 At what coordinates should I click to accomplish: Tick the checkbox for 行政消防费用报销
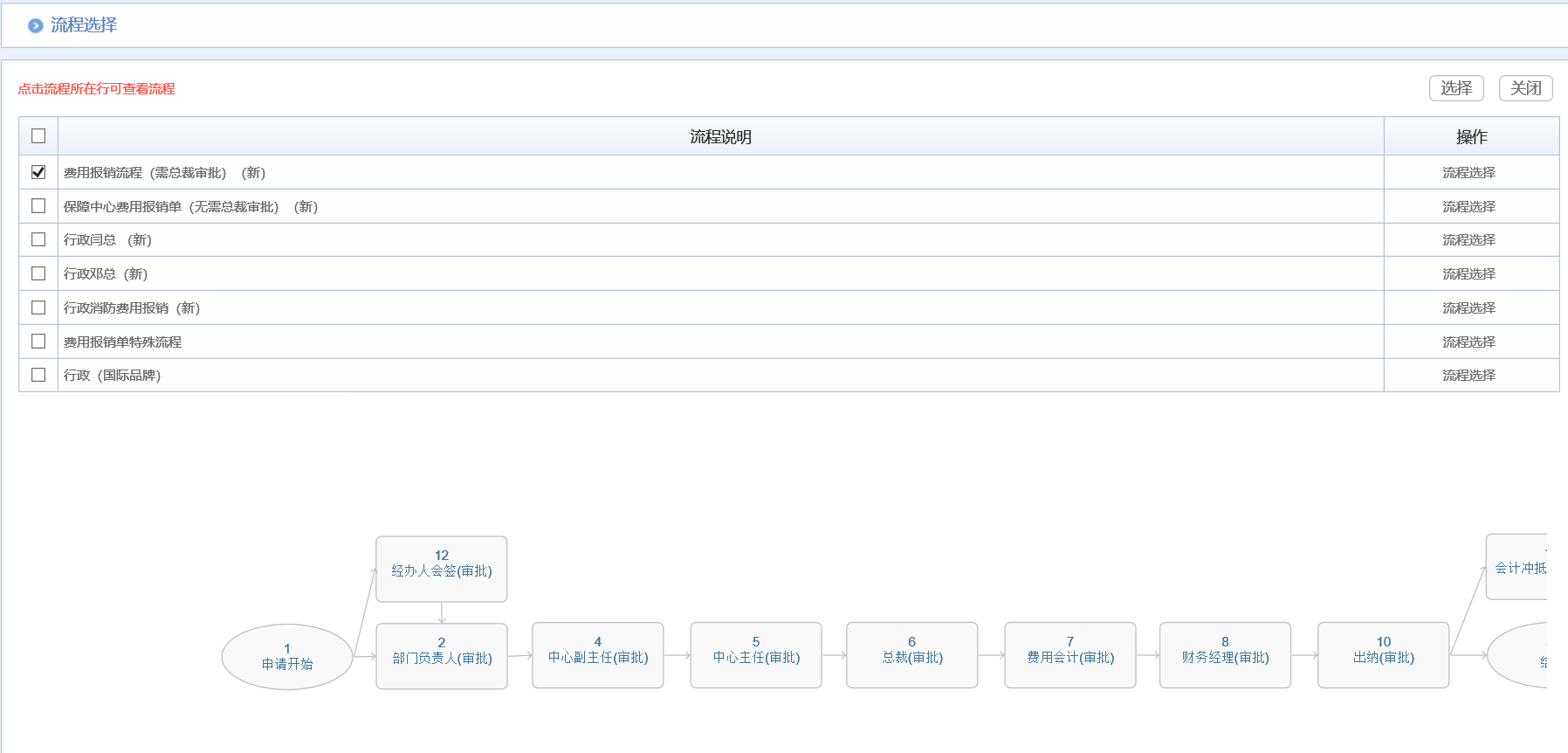[38, 307]
